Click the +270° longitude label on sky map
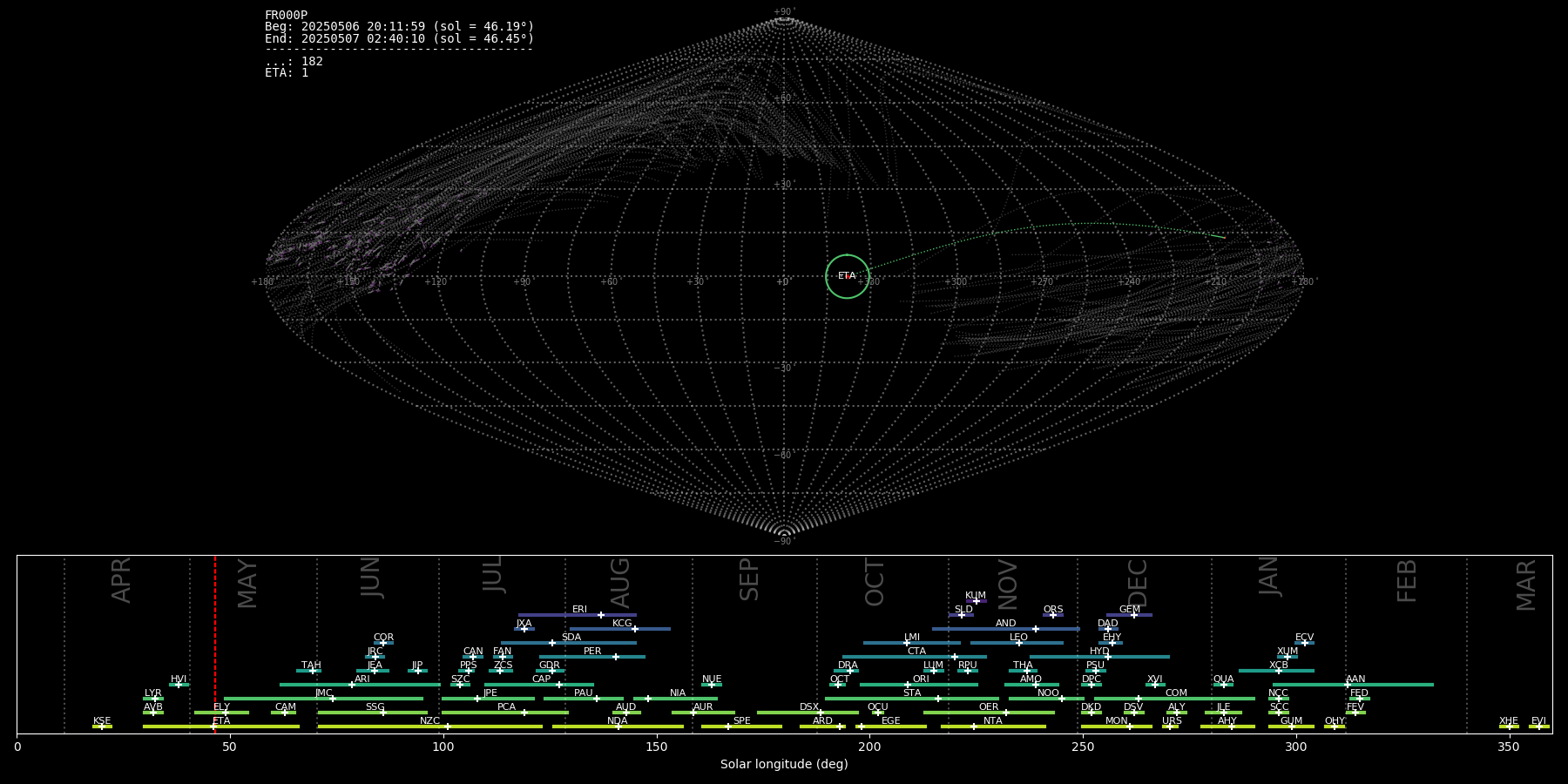The height and width of the screenshot is (784, 1568). coord(1042,281)
